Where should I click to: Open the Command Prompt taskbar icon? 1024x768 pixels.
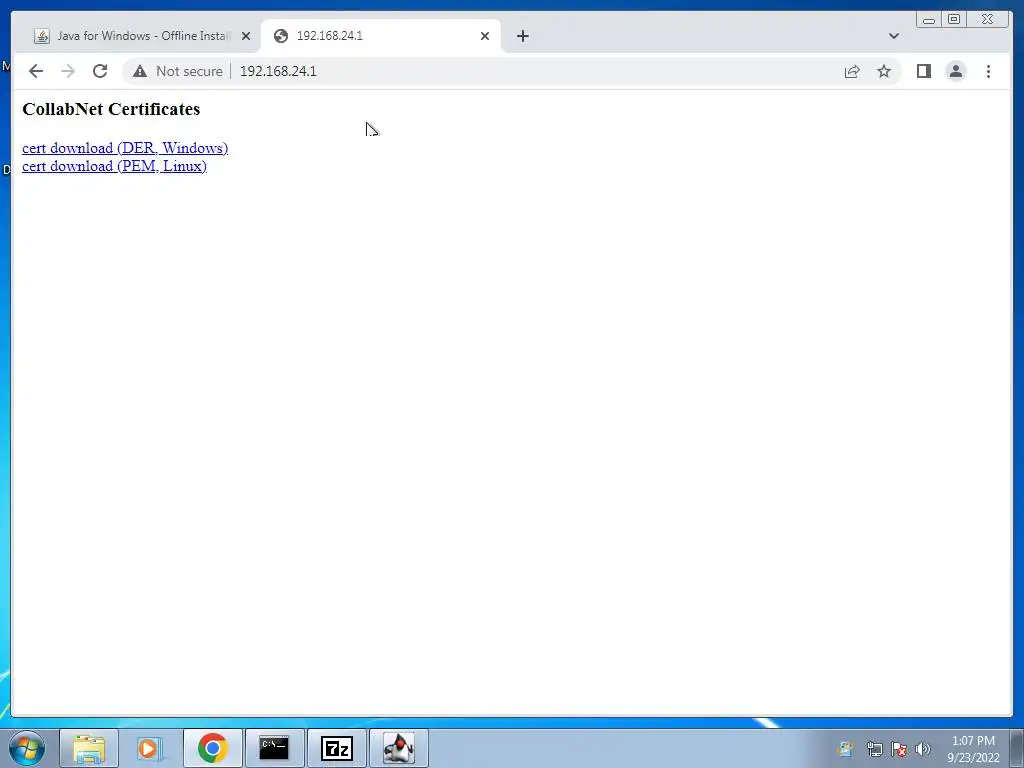(x=274, y=748)
